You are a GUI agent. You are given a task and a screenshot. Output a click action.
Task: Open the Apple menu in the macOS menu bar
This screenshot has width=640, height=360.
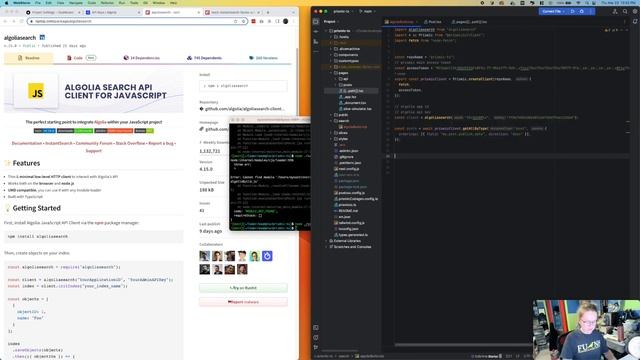pos(6,2)
